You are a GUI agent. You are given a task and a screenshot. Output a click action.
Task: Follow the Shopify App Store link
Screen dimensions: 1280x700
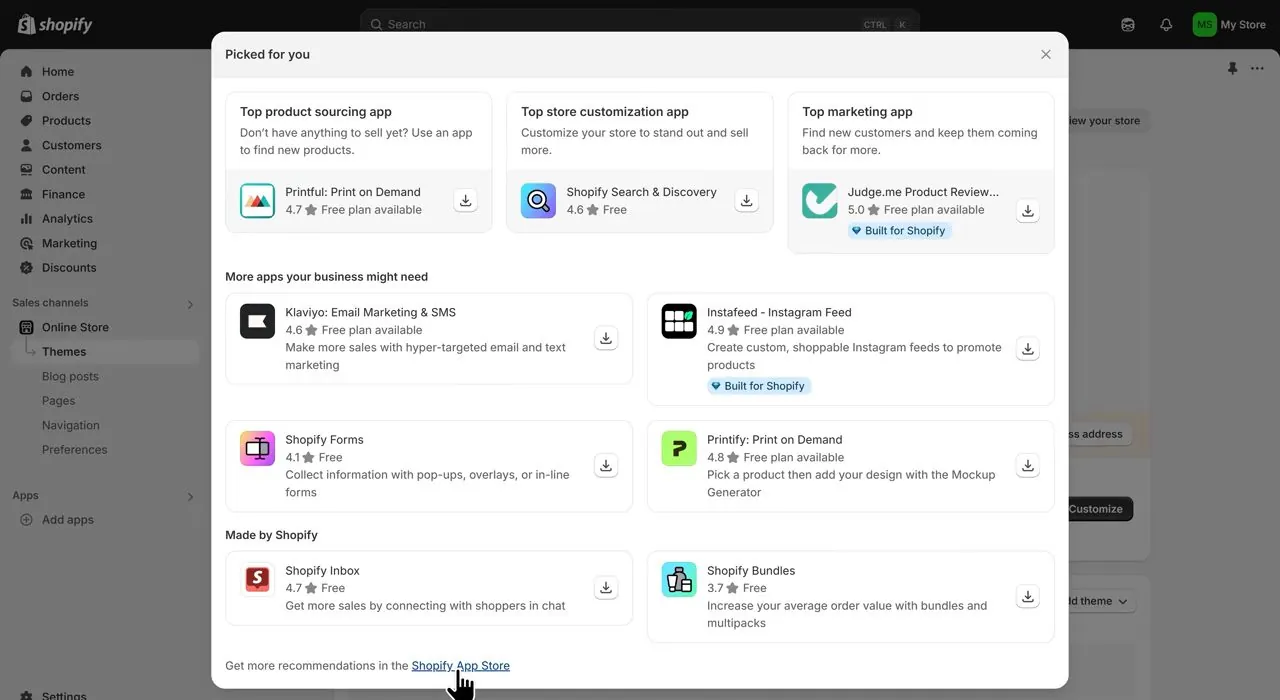pyautogui.click(x=460, y=666)
